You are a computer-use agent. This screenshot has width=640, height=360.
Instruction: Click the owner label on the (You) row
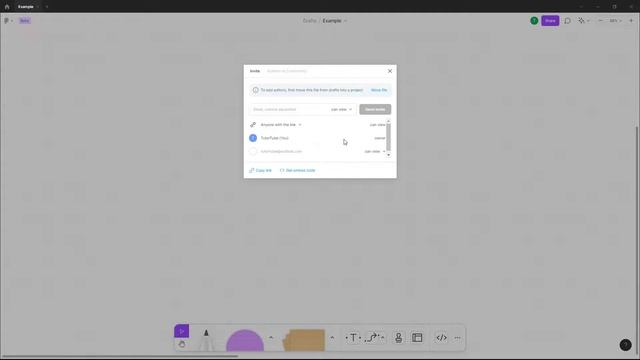(380, 138)
